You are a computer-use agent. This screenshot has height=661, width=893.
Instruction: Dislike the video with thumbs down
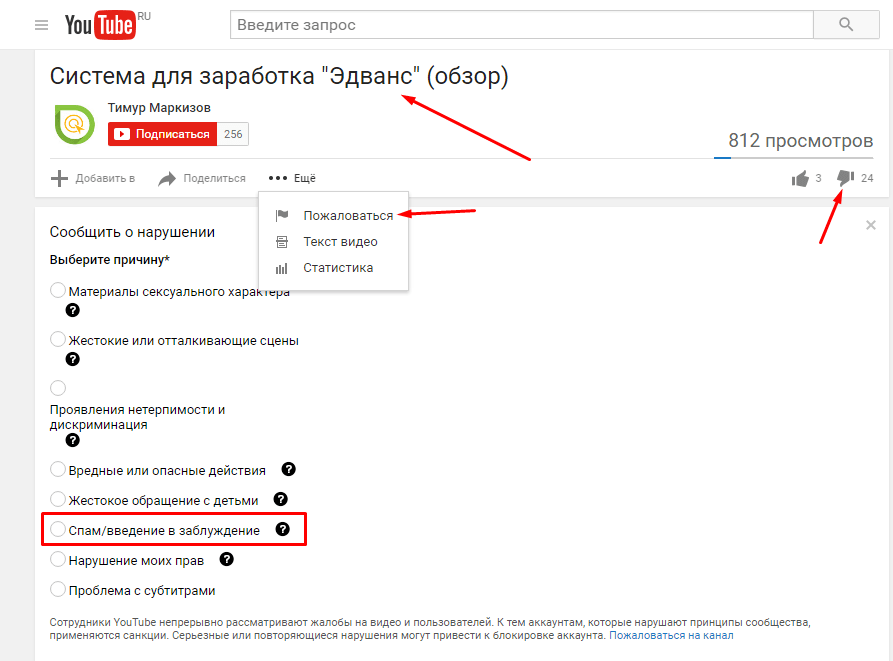pyautogui.click(x=845, y=178)
